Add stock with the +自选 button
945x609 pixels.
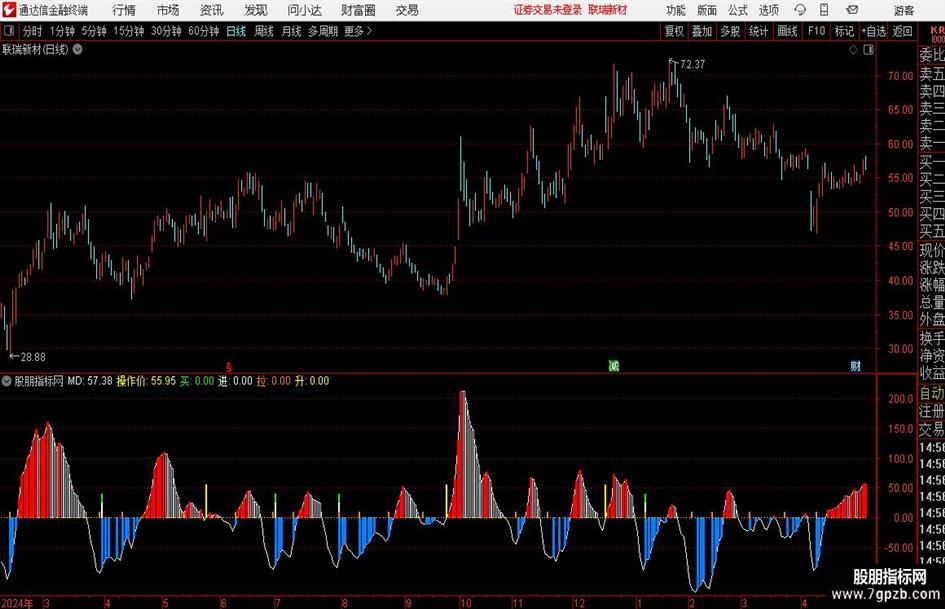pos(874,31)
